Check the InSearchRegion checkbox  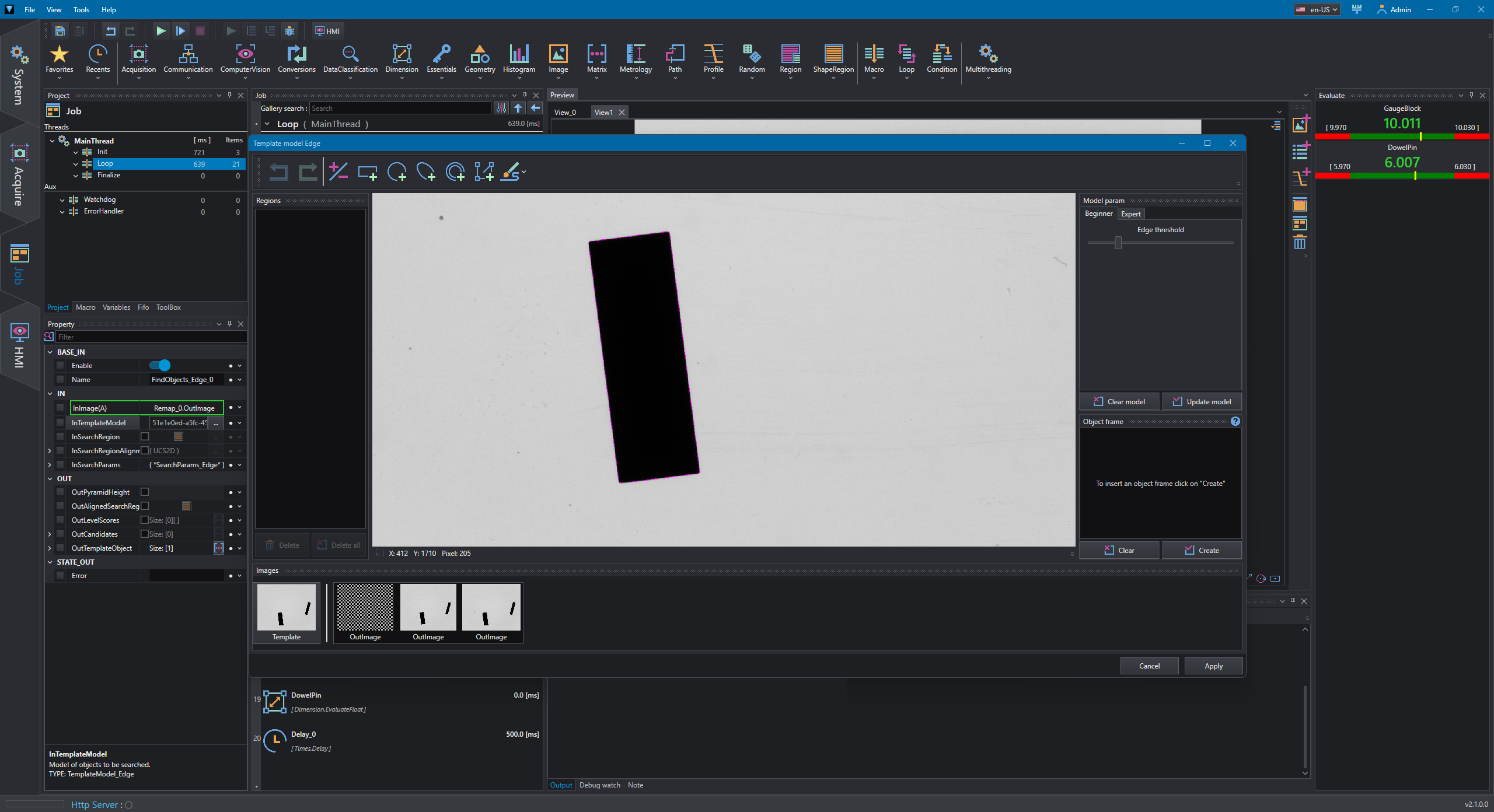[145, 436]
